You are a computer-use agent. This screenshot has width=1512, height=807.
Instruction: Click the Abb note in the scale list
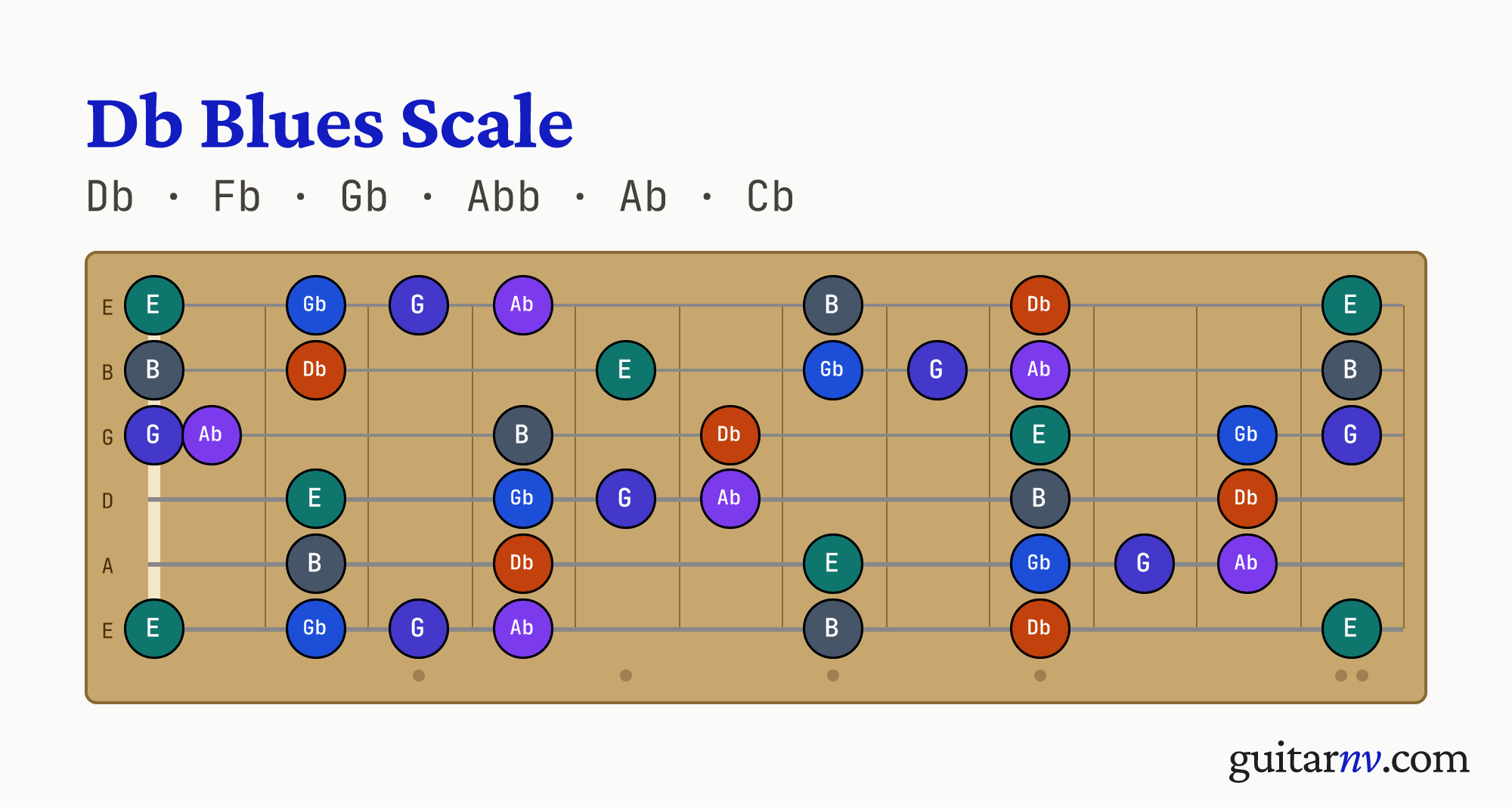click(503, 197)
